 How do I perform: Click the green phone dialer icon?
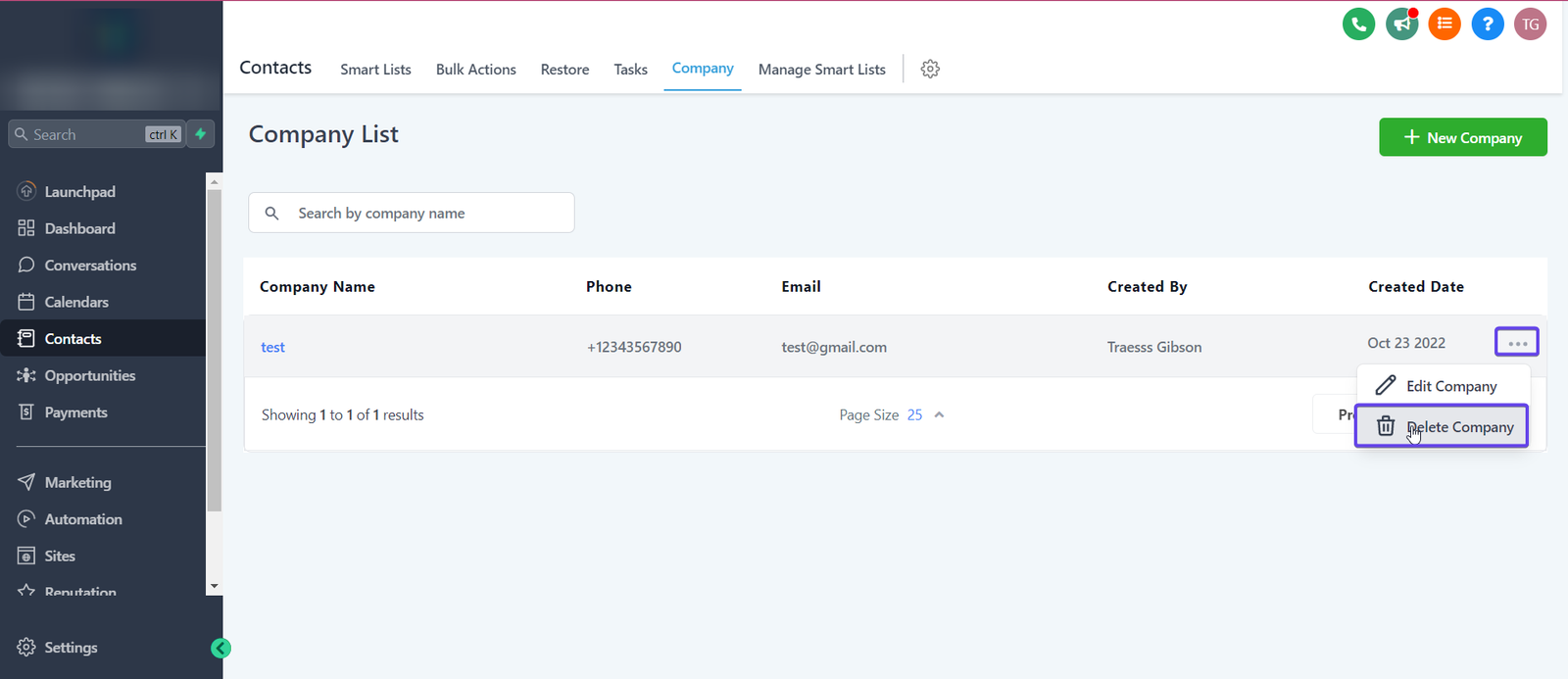[1358, 24]
